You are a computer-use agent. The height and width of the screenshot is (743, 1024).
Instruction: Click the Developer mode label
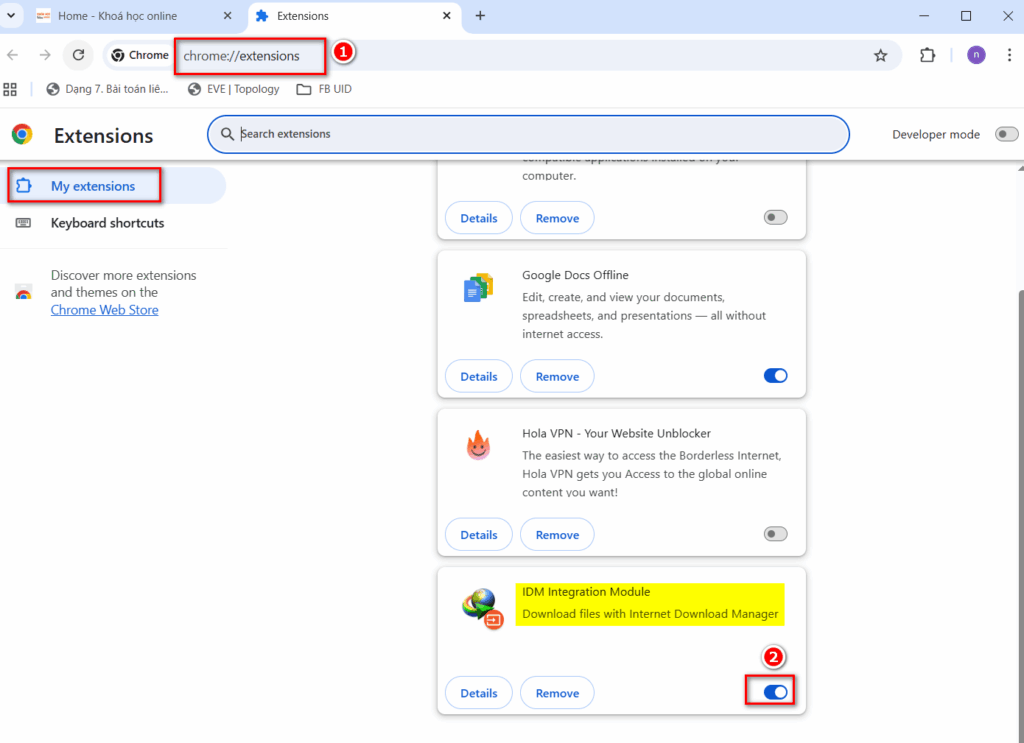pos(936,134)
